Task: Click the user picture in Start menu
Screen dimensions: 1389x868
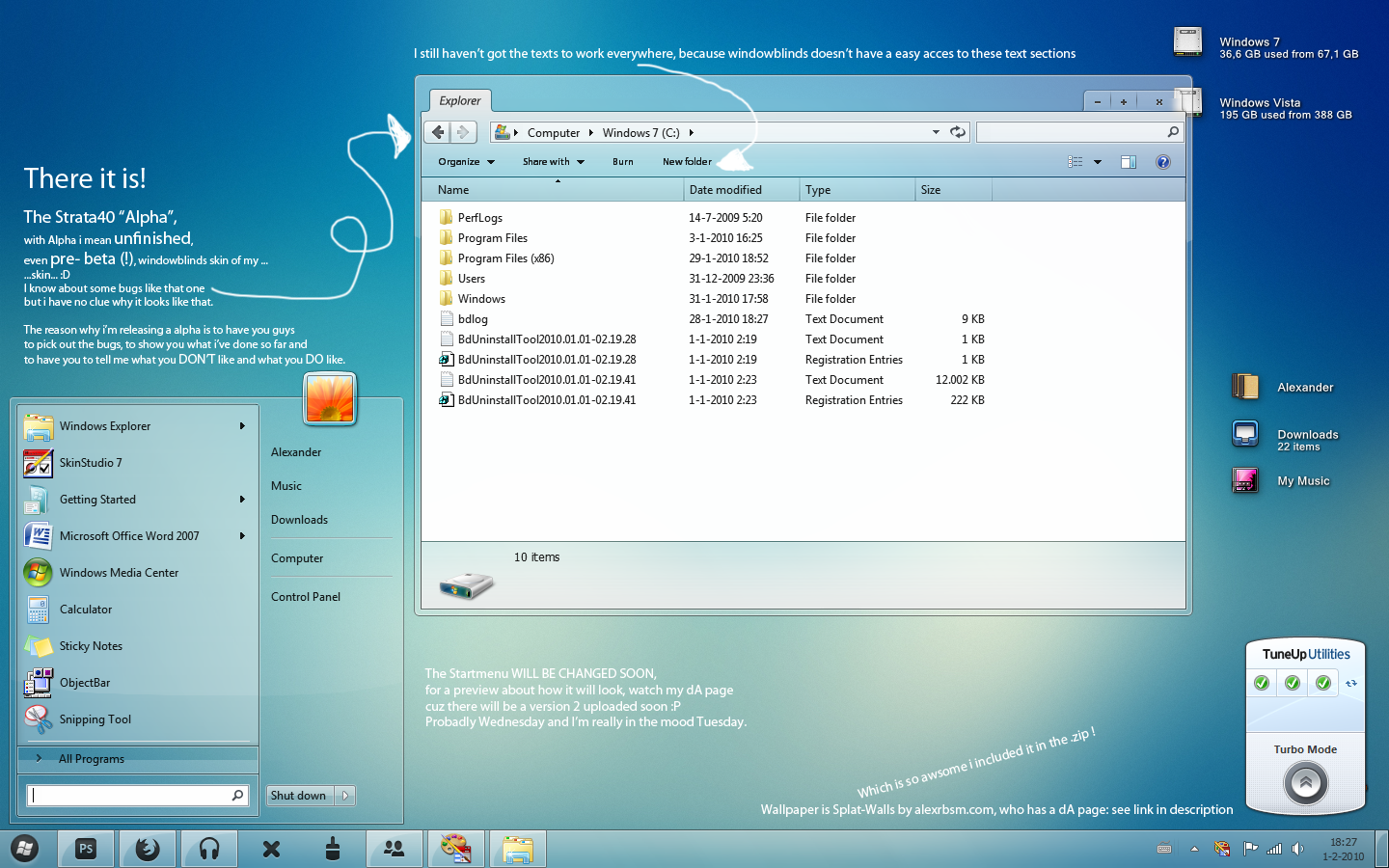Action: (330, 398)
